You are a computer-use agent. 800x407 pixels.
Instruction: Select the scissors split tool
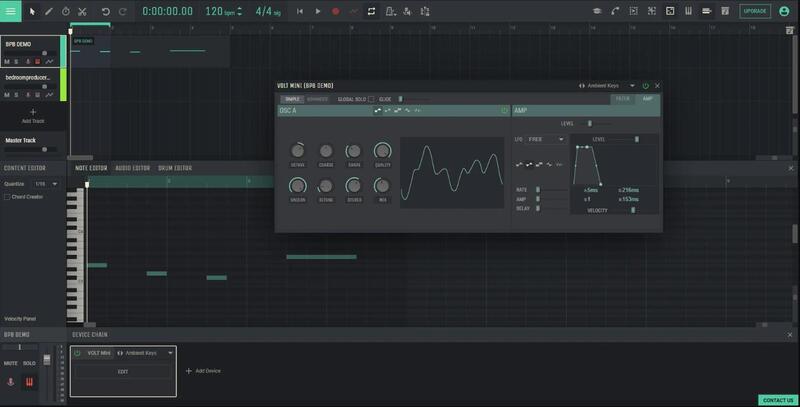(82, 11)
